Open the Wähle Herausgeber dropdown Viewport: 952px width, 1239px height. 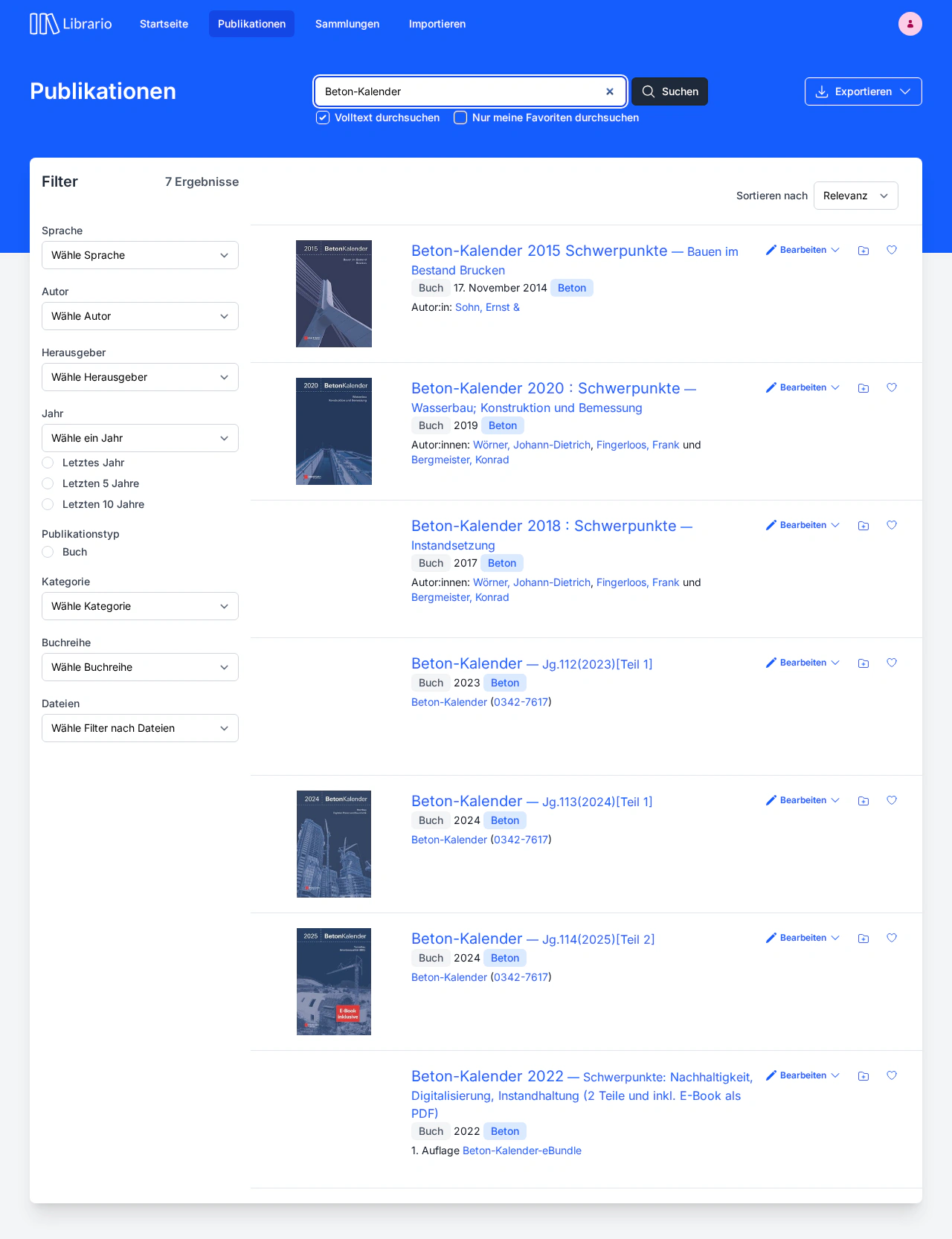pyautogui.click(x=140, y=377)
